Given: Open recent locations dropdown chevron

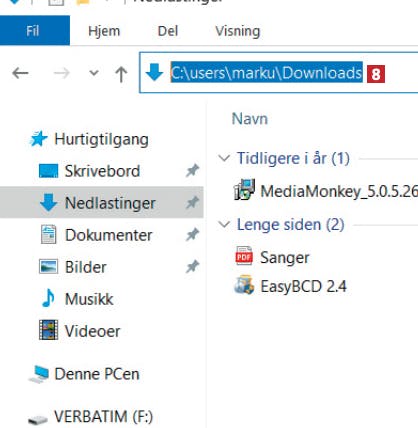Looking at the screenshot, I should pyautogui.click(x=94, y=72).
